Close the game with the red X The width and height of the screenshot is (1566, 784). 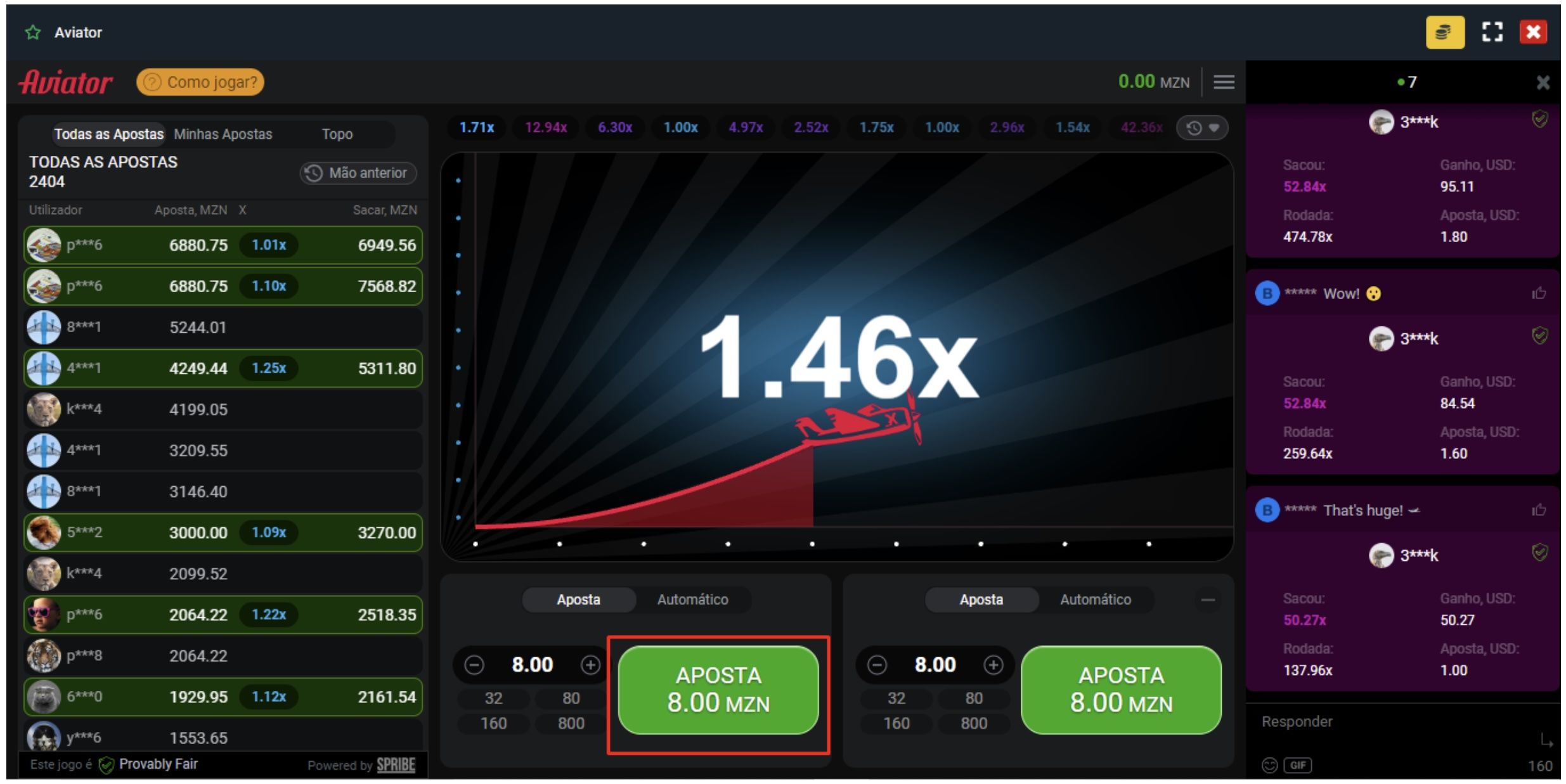(x=1533, y=32)
